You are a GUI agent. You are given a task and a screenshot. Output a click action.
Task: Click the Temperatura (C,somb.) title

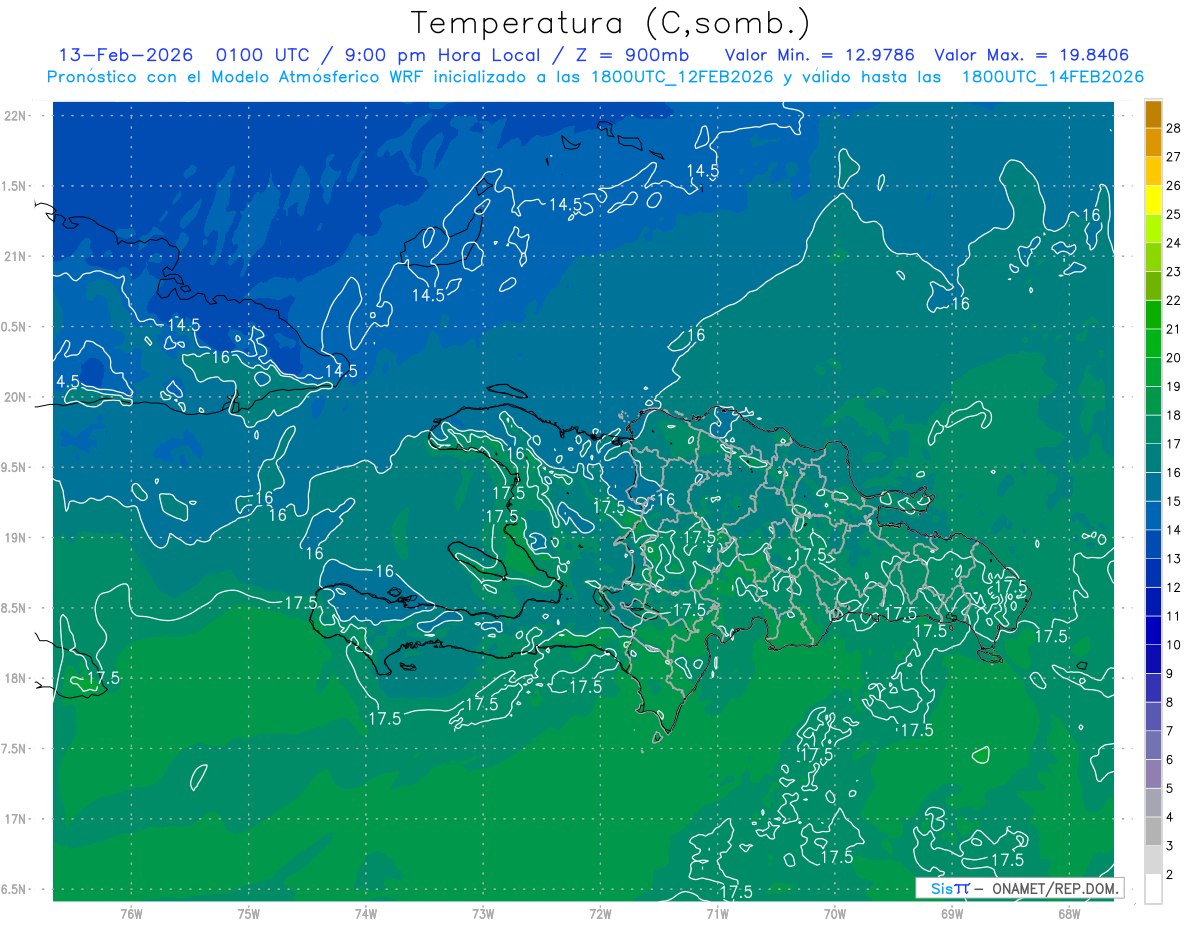610,23
